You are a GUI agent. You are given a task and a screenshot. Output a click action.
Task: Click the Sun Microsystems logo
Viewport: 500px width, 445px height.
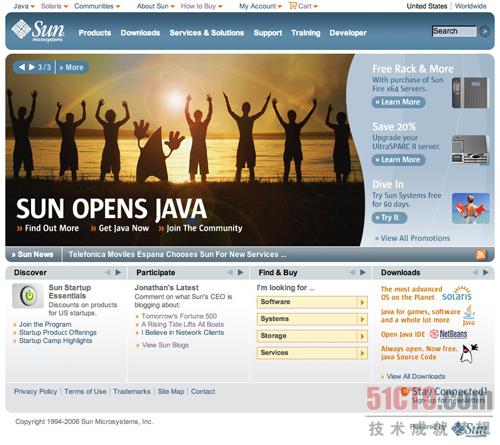pyautogui.click(x=38, y=30)
